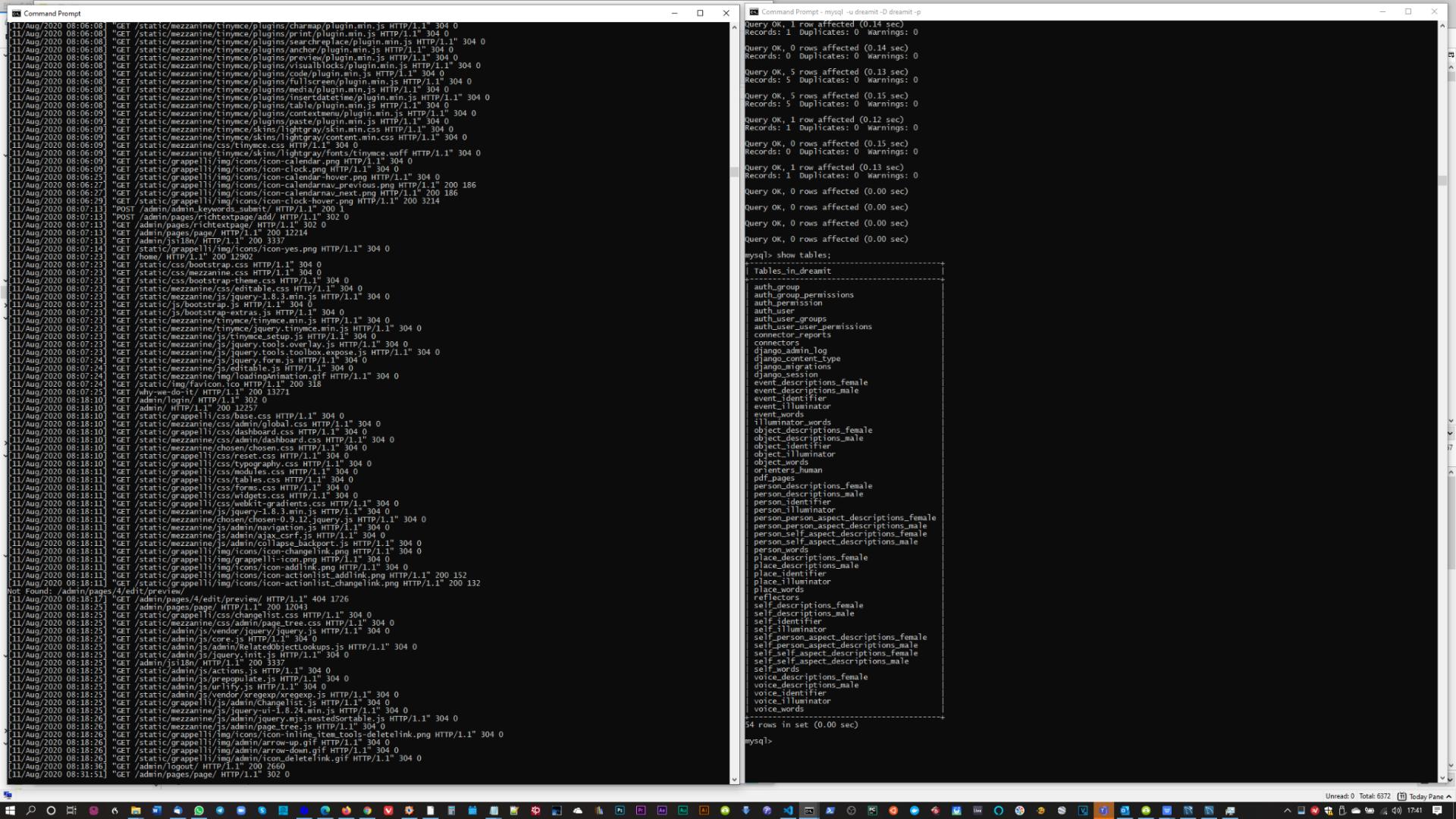Open Google Chrome from the taskbar
Viewport: 1456px width, 819px height.
click(367, 810)
